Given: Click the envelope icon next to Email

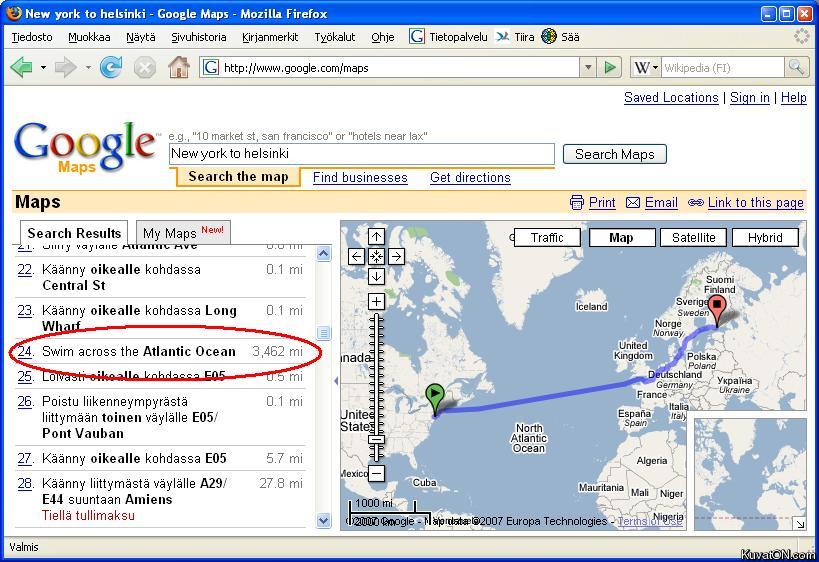Looking at the screenshot, I should pyautogui.click(x=633, y=203).
